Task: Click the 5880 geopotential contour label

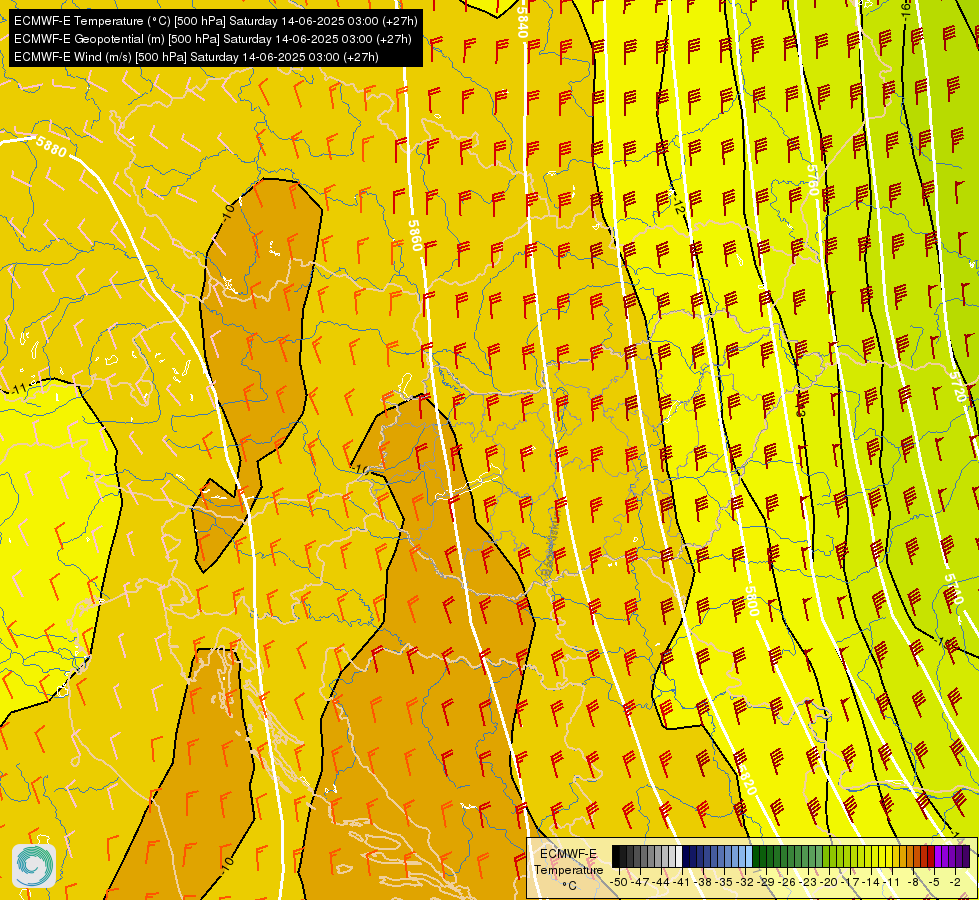Action: pyautogui.click(x=51, y=147)
